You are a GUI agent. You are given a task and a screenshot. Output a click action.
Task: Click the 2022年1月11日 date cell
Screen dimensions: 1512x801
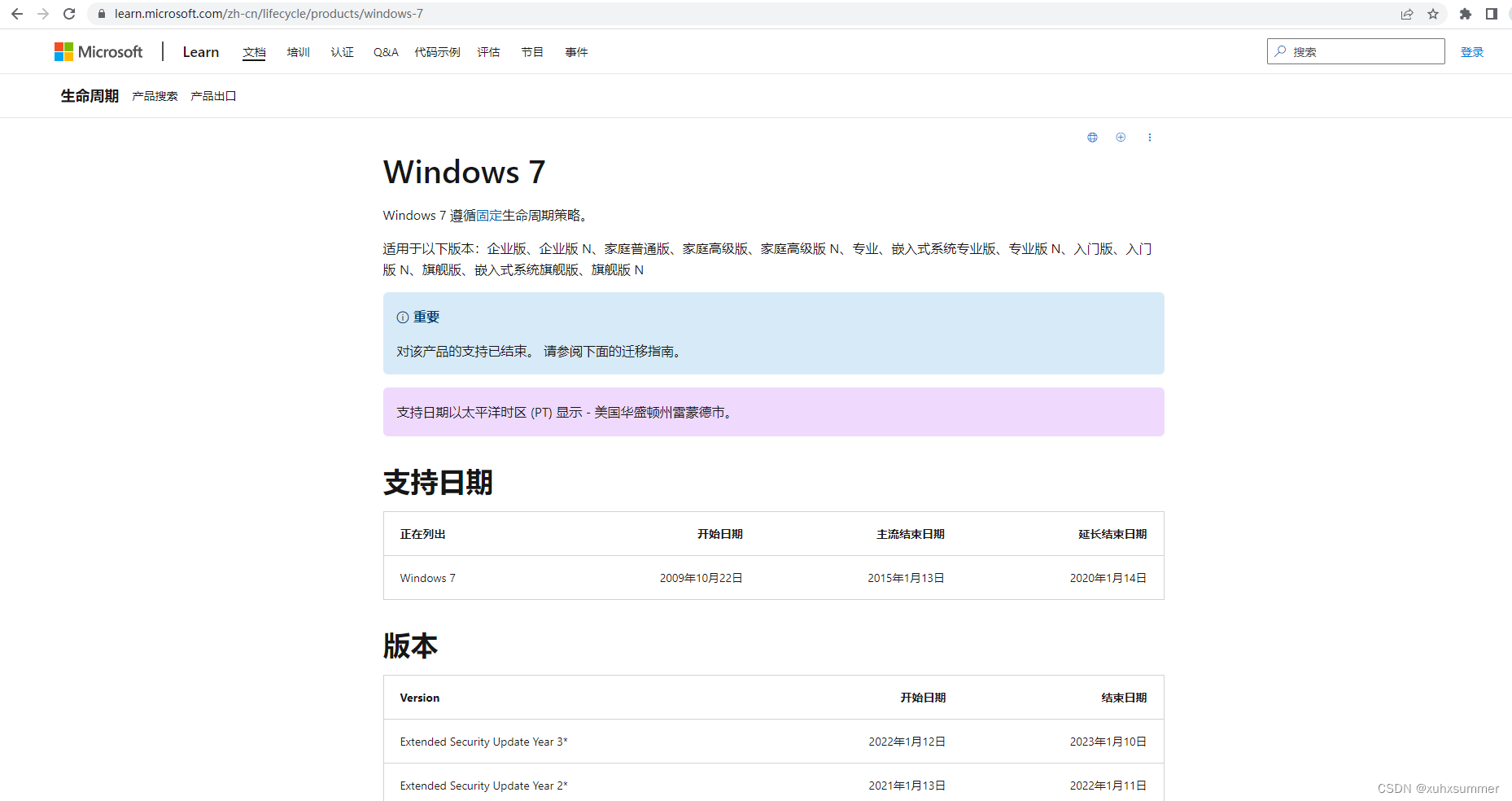(1108, 786)
